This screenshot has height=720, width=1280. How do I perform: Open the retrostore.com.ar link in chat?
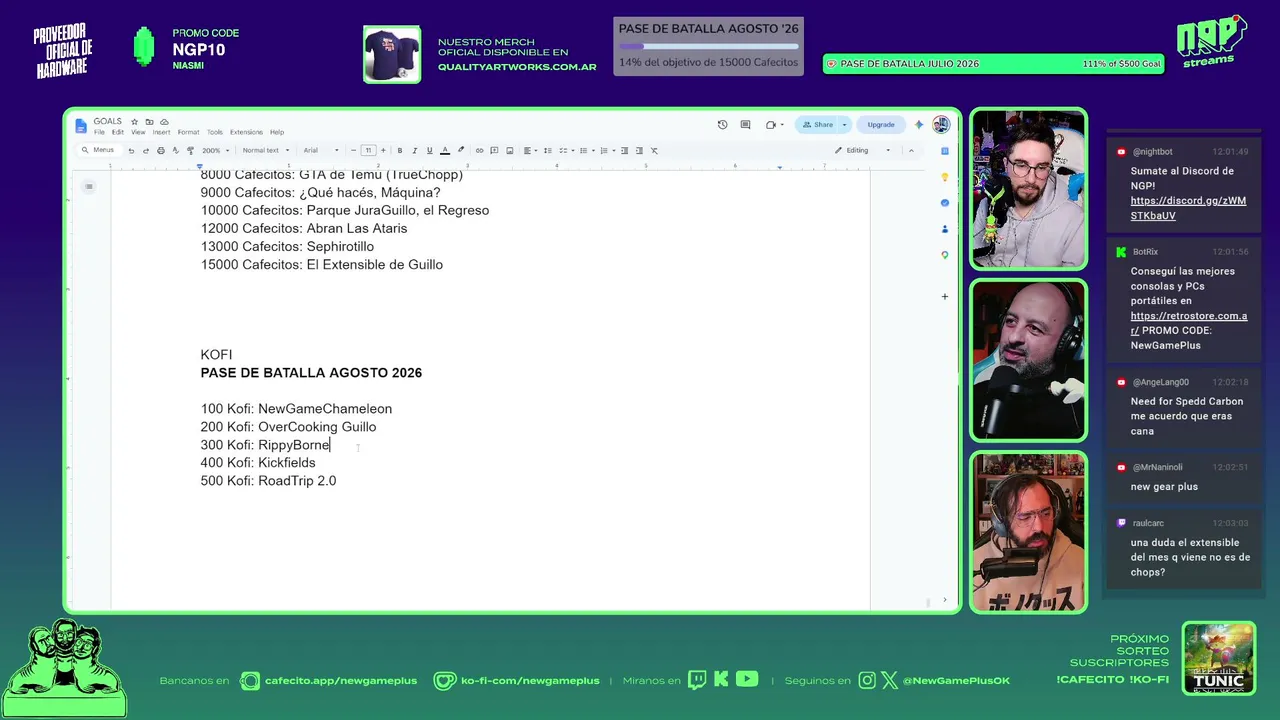click(1187, 323)
